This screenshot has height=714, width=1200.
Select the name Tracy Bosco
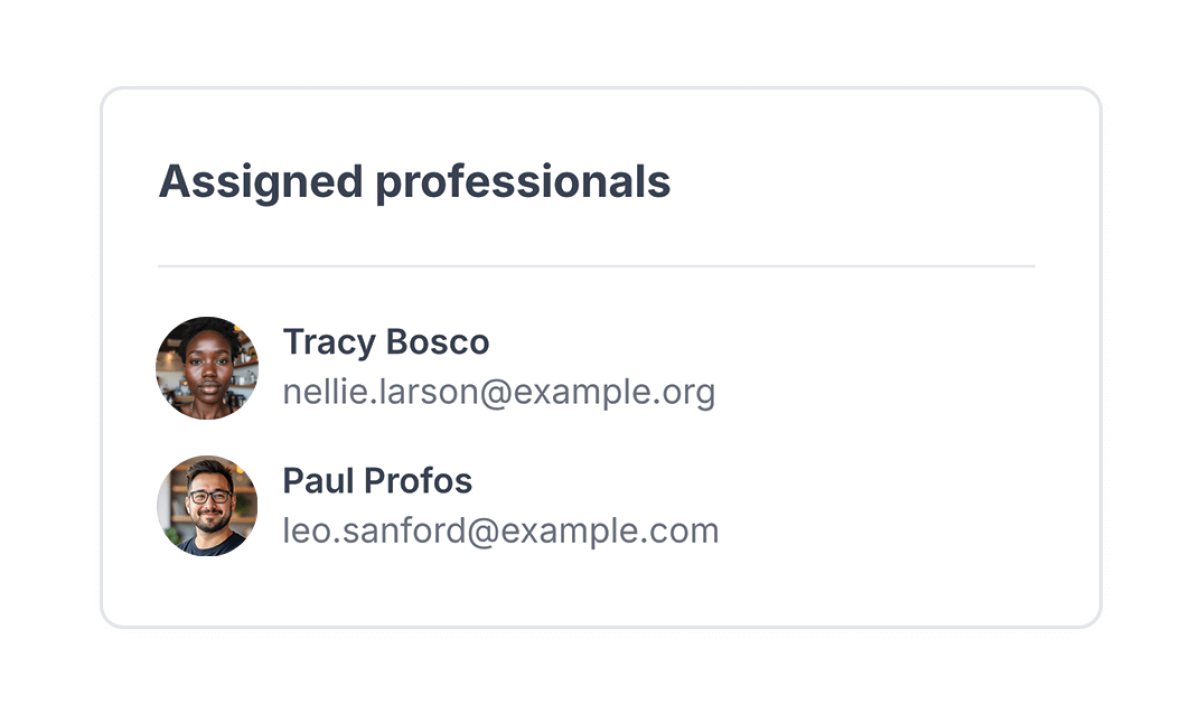click(x=386, y=342)
